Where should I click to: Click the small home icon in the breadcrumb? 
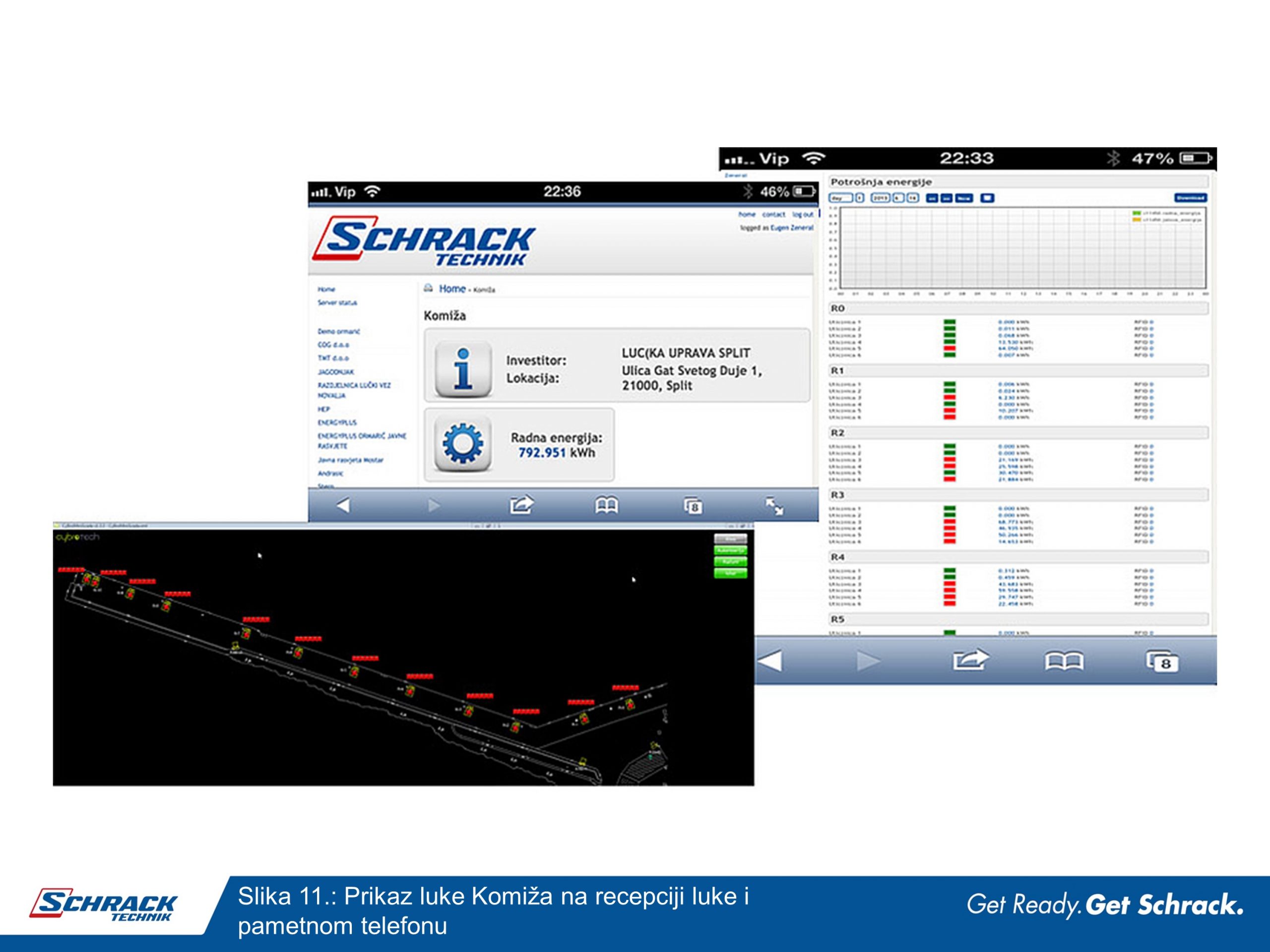click(x=428, y=288)
